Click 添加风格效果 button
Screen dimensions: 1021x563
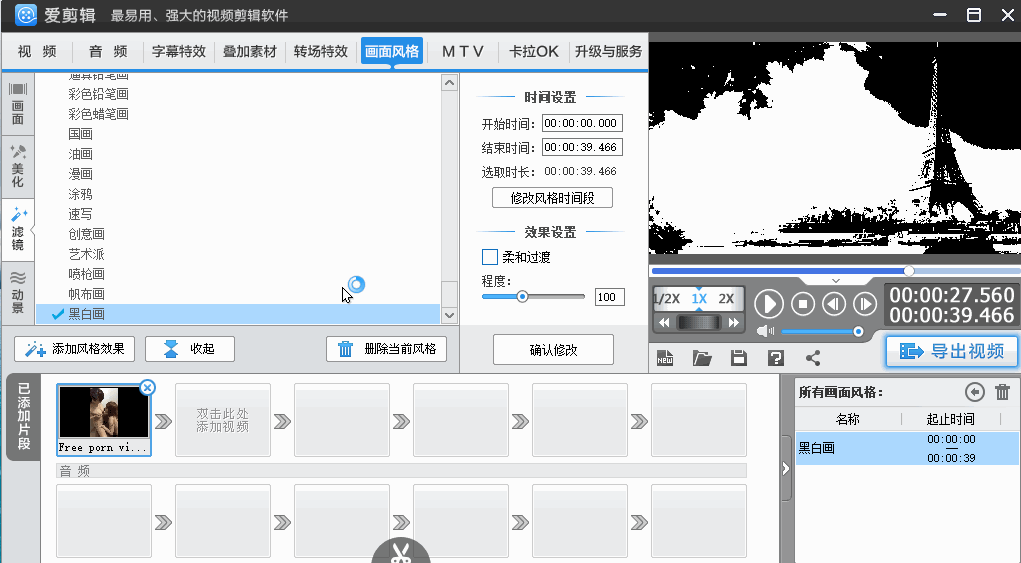click(x=75, y=349)
